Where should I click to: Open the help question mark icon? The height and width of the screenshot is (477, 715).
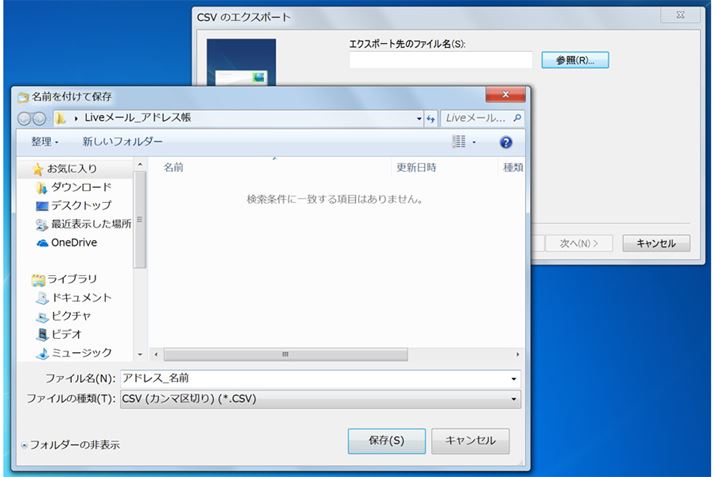point(505,142)
